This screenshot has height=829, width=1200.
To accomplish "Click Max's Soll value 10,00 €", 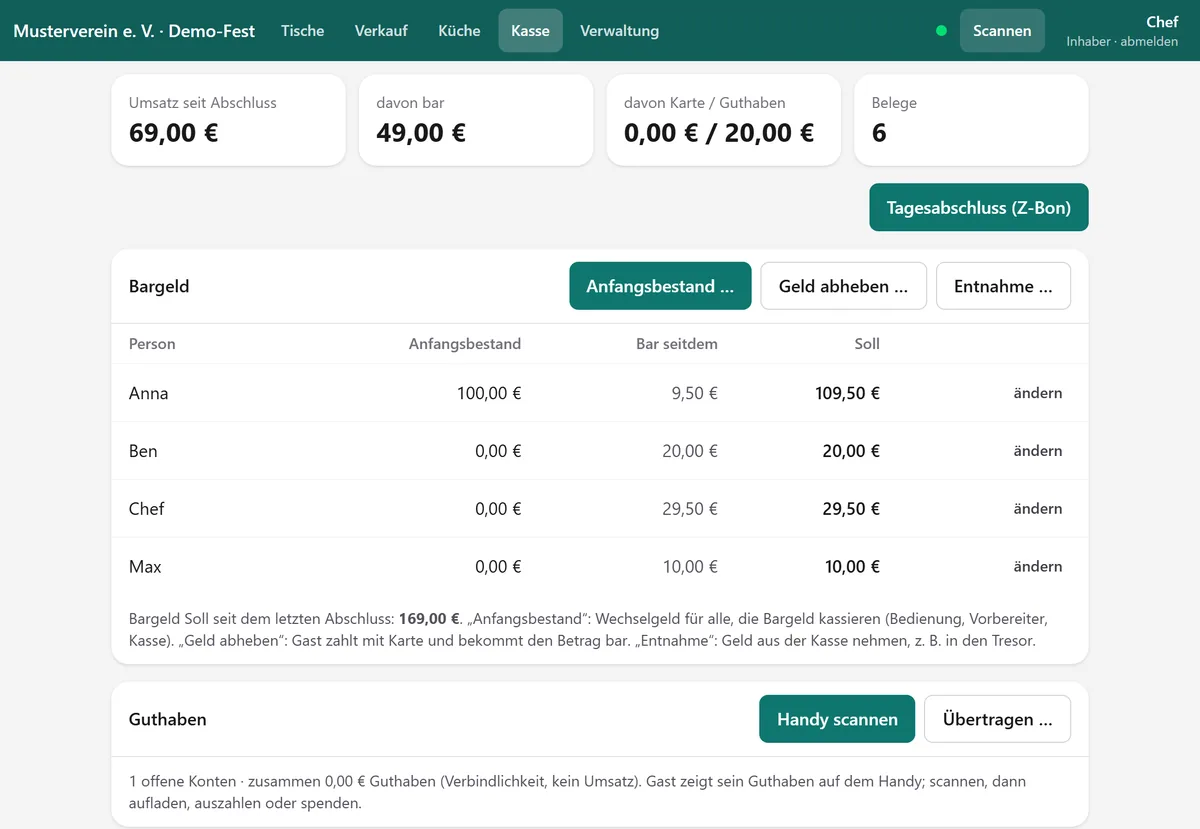I will [852, 567].
